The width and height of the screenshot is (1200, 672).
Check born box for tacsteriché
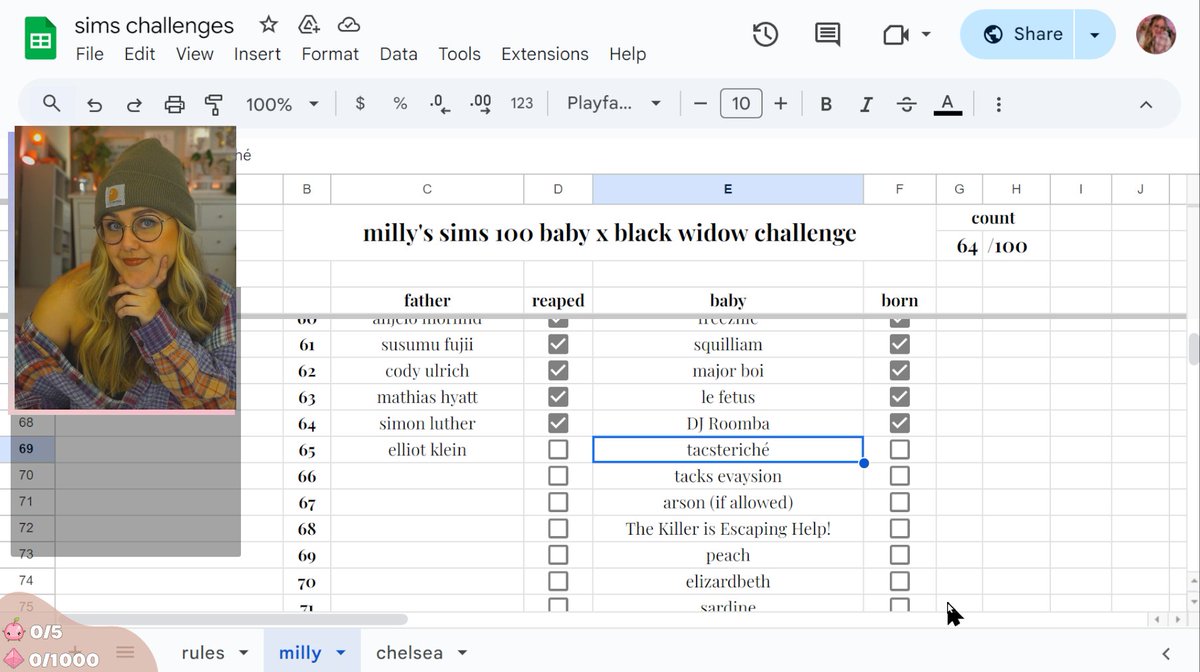pos(900,449)
